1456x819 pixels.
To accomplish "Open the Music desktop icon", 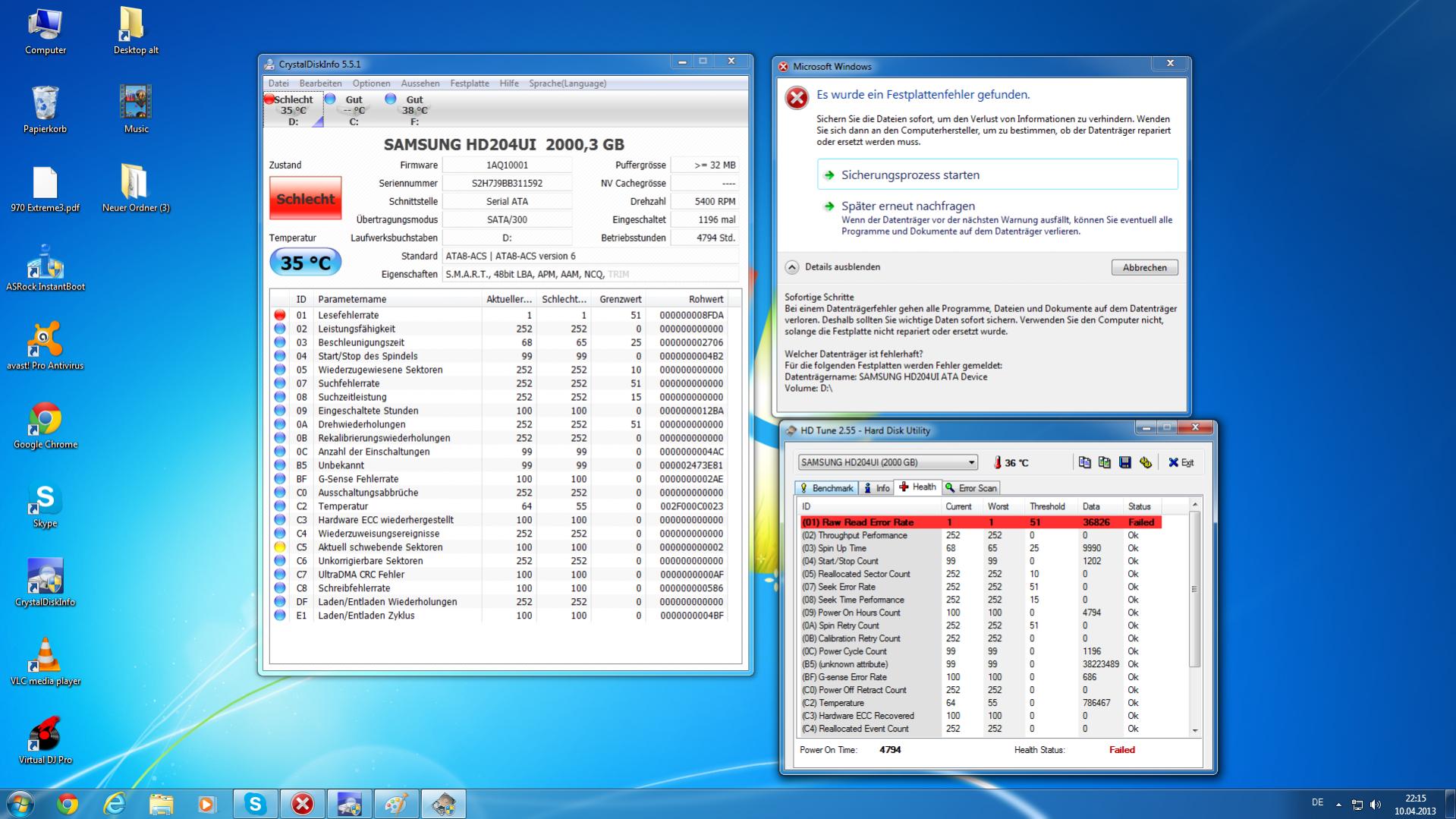I will pyautogui.click(x=136, y=111).
